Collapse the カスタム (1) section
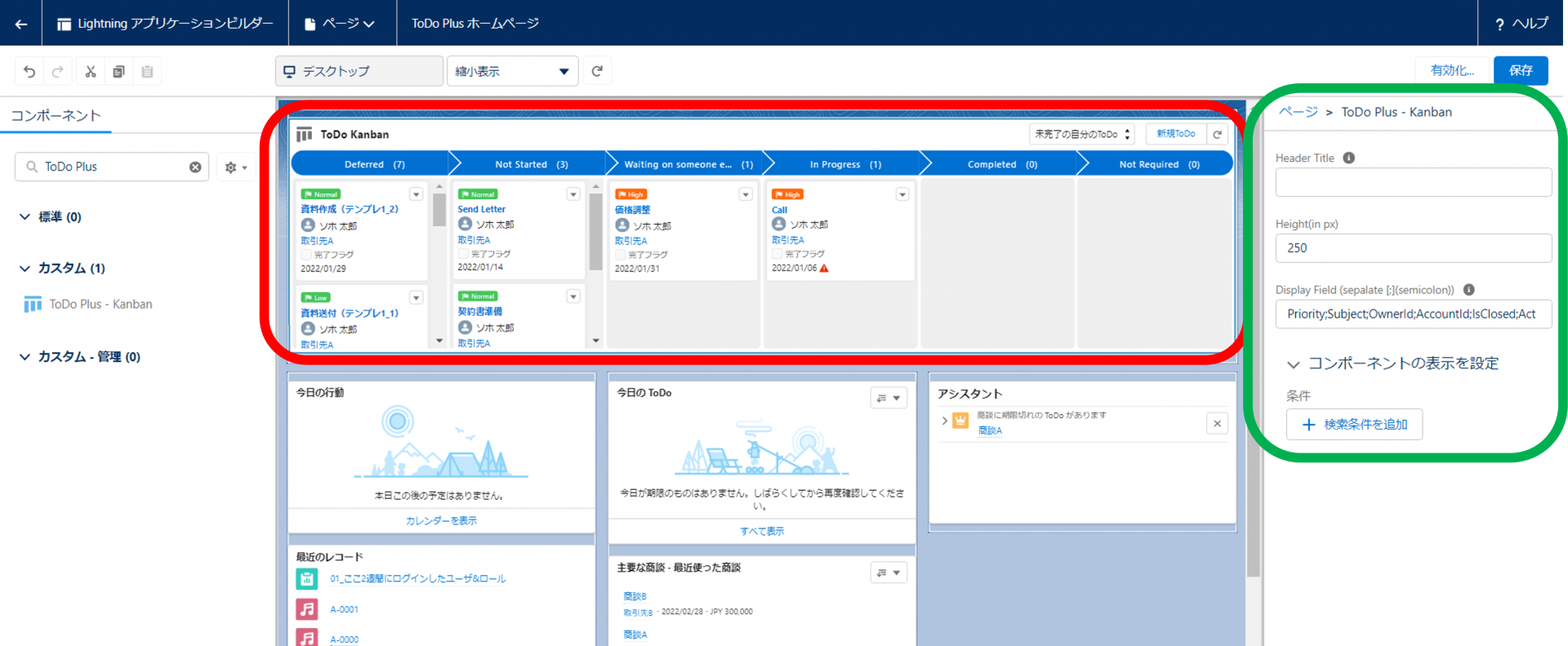The image size is (1568, 646). (24, 268)
